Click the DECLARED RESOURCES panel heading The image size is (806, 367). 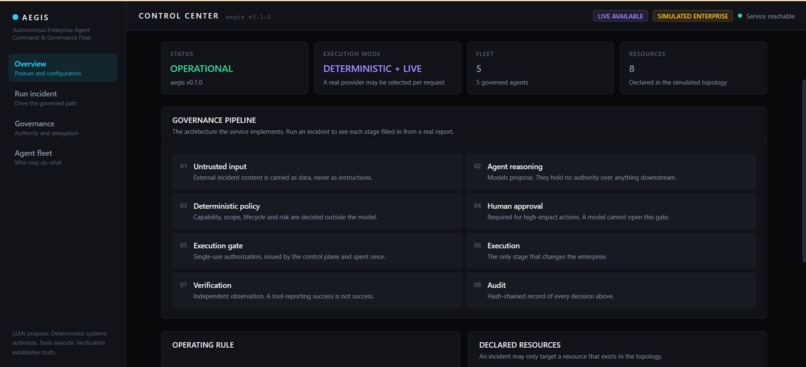pyautogui.click(x=520, y=345)
